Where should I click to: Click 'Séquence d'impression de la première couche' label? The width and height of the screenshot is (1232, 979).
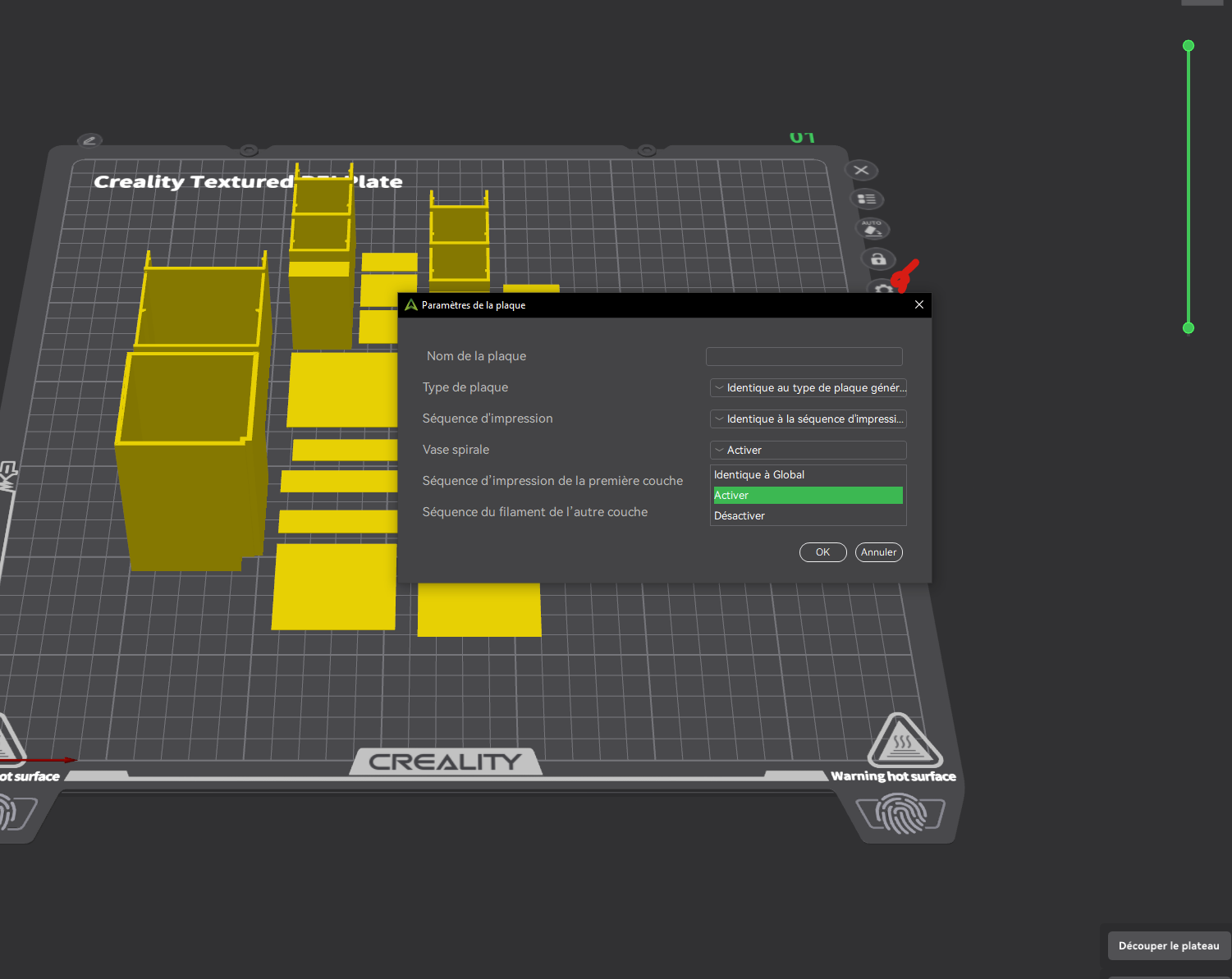[x=552, y=481]
